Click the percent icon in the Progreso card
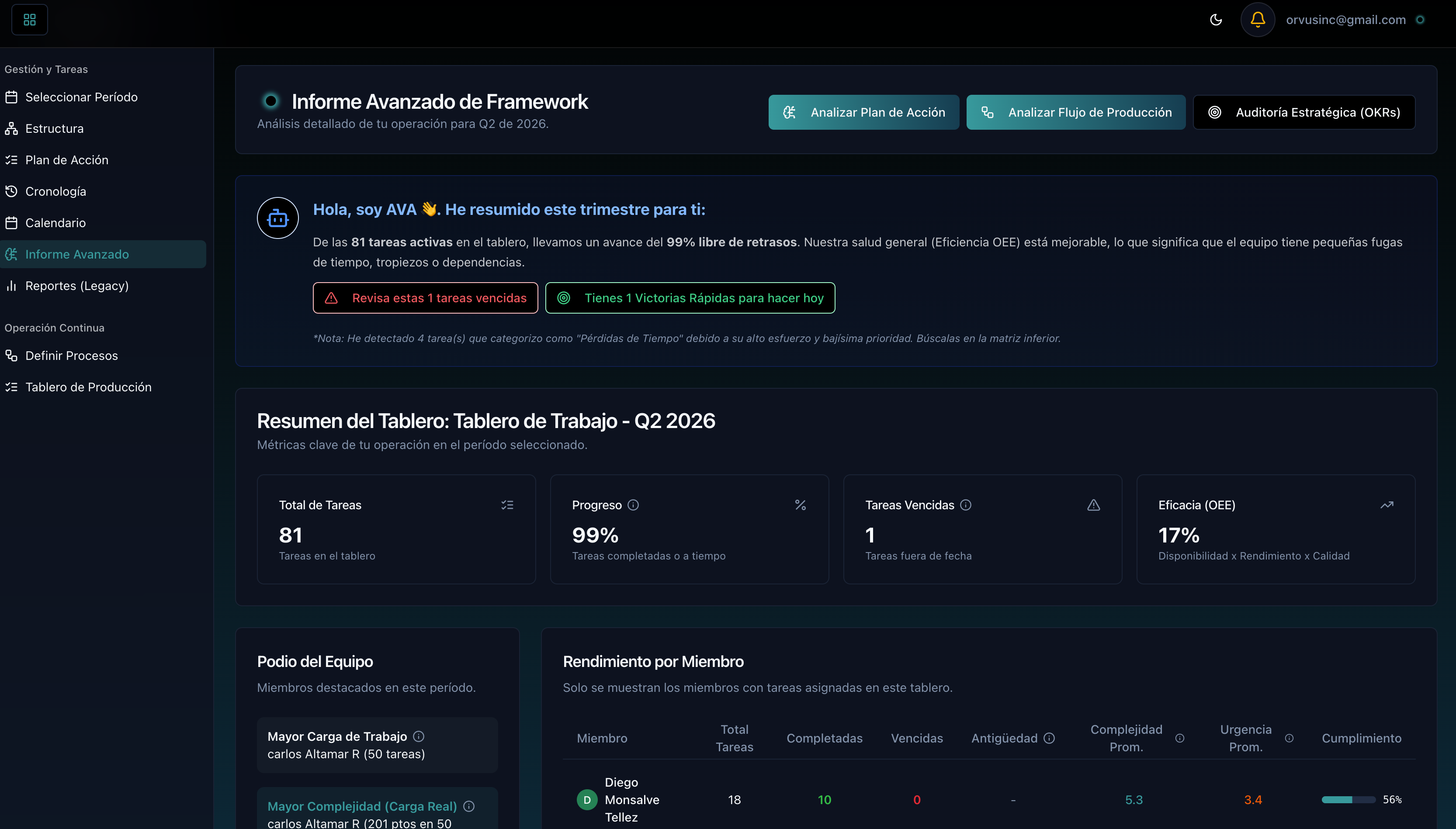The image size is (1456, 829). click(x=801, y=505)
